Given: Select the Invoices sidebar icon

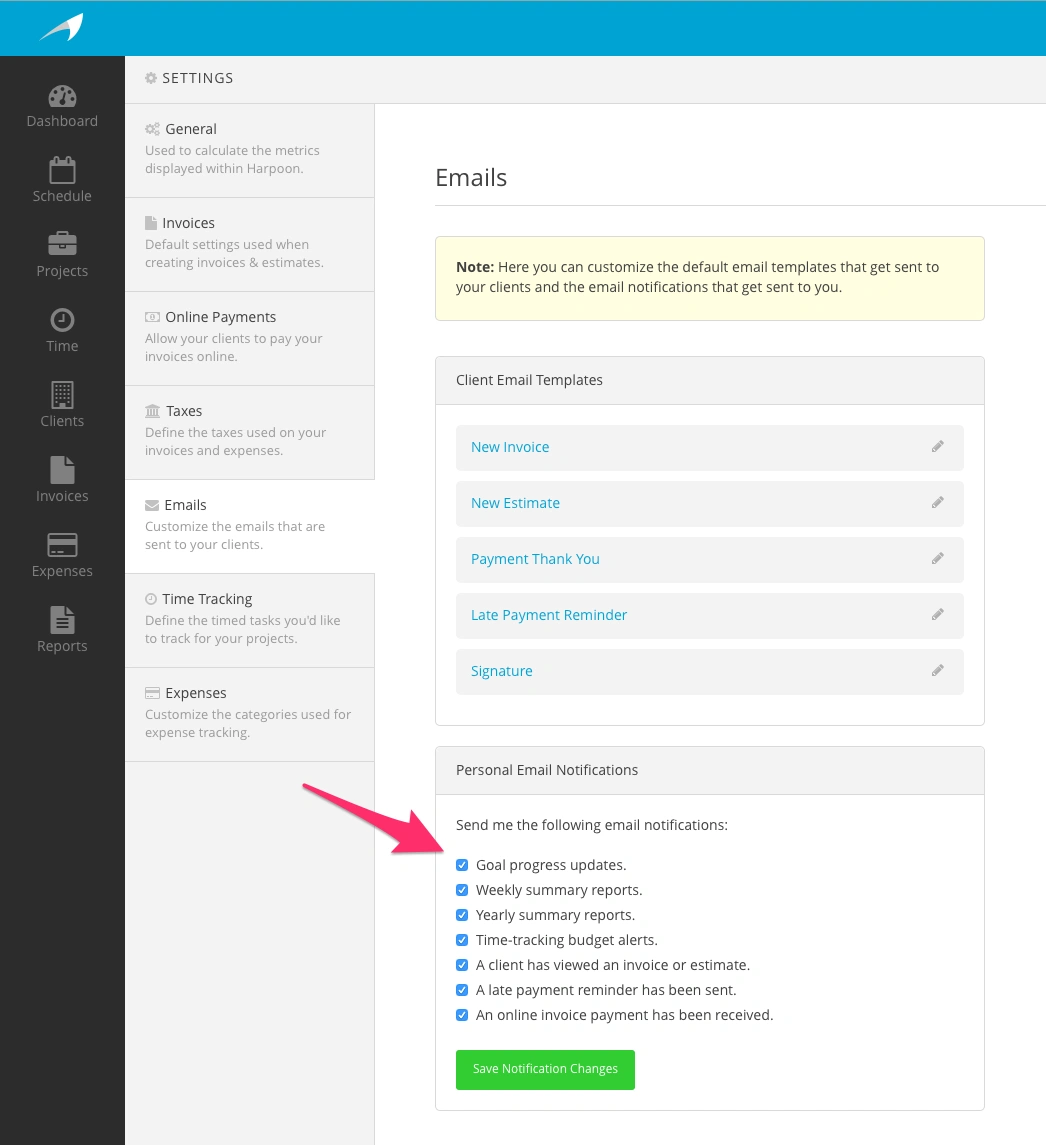Looking at the screenshot, I should [x=62, y=479].
